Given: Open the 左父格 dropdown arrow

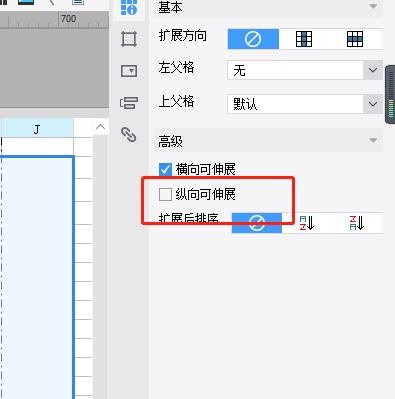Looking at the screenshot, I should point(373,70).
